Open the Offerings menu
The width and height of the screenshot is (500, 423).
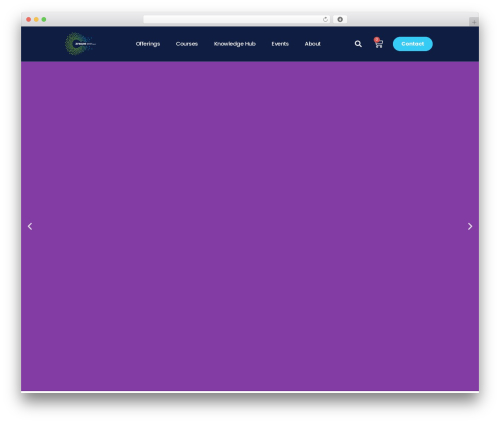pyautogui.click(x=148, y=44)
